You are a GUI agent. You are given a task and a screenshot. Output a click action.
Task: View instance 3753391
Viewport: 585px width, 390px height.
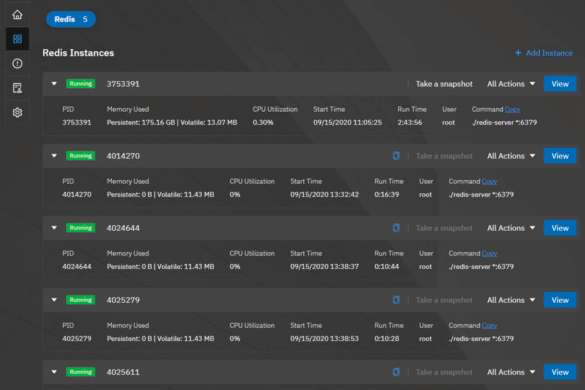560,84
